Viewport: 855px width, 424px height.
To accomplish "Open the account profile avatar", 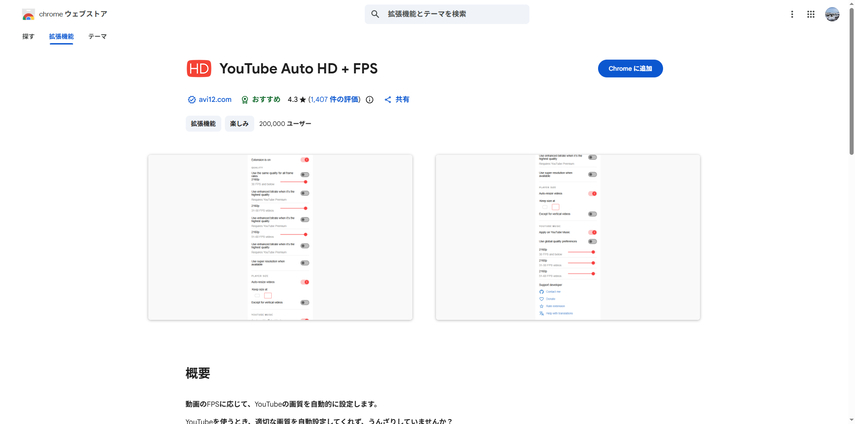I will tap(832, 14).
